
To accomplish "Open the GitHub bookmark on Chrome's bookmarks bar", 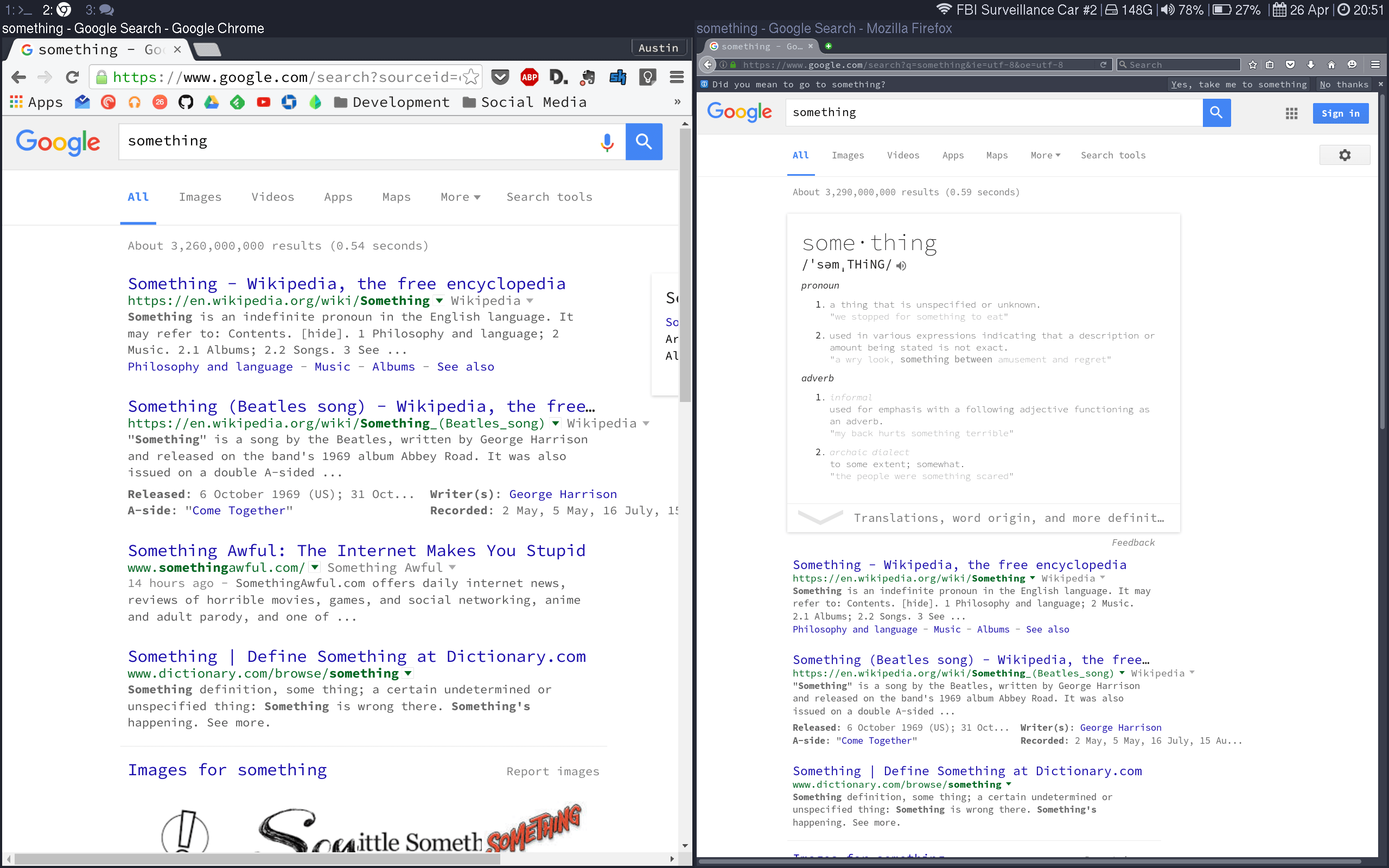I will pos(186,102).
